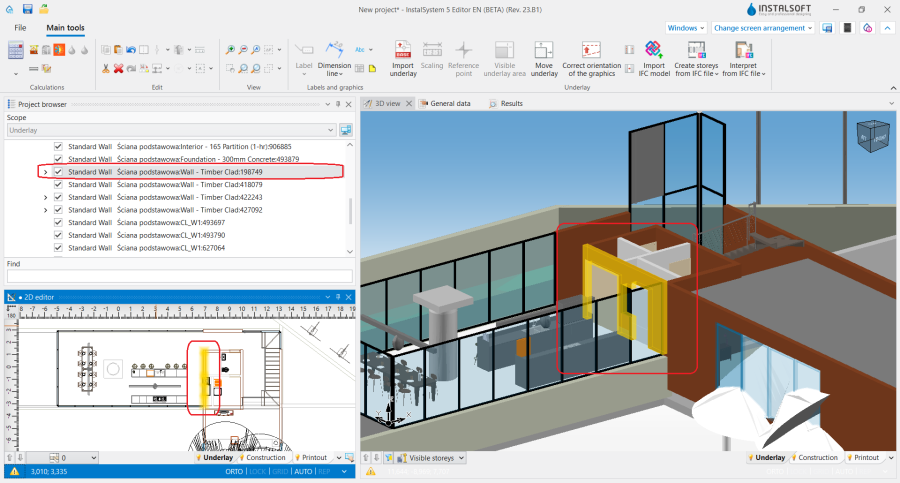Toggle checkbox for Timber Clad:427092 wall

click(58, 210)
